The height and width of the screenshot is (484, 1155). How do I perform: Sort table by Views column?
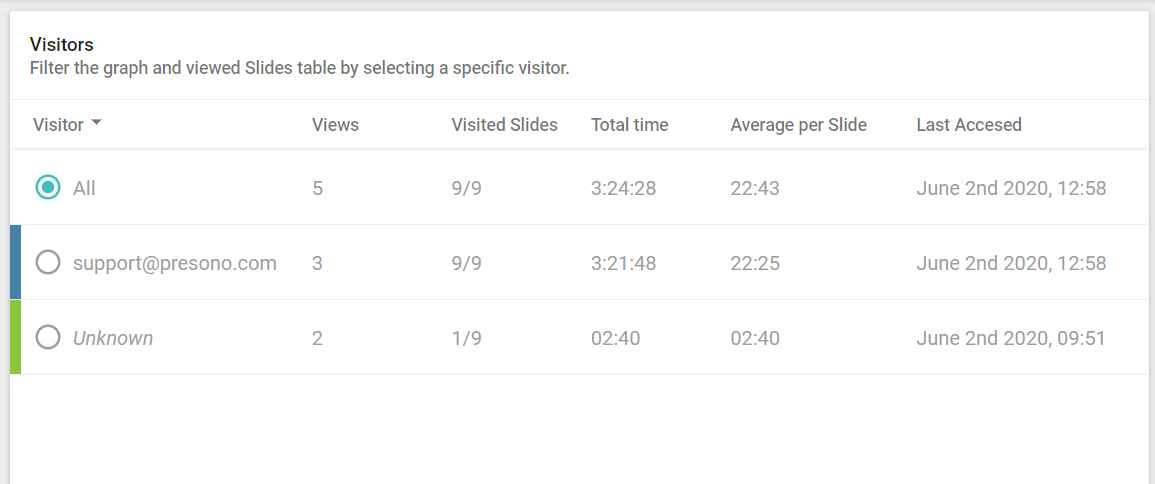click(335, 124)
